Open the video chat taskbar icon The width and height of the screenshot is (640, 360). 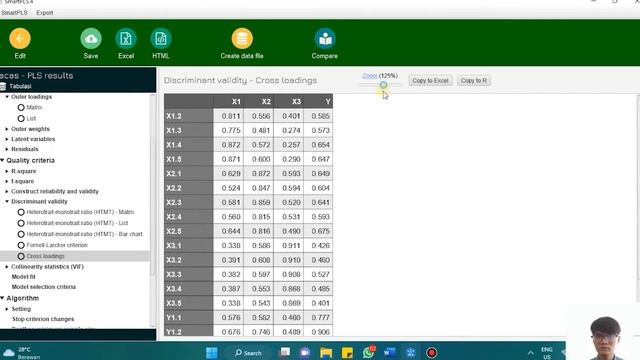click(304, 352)
